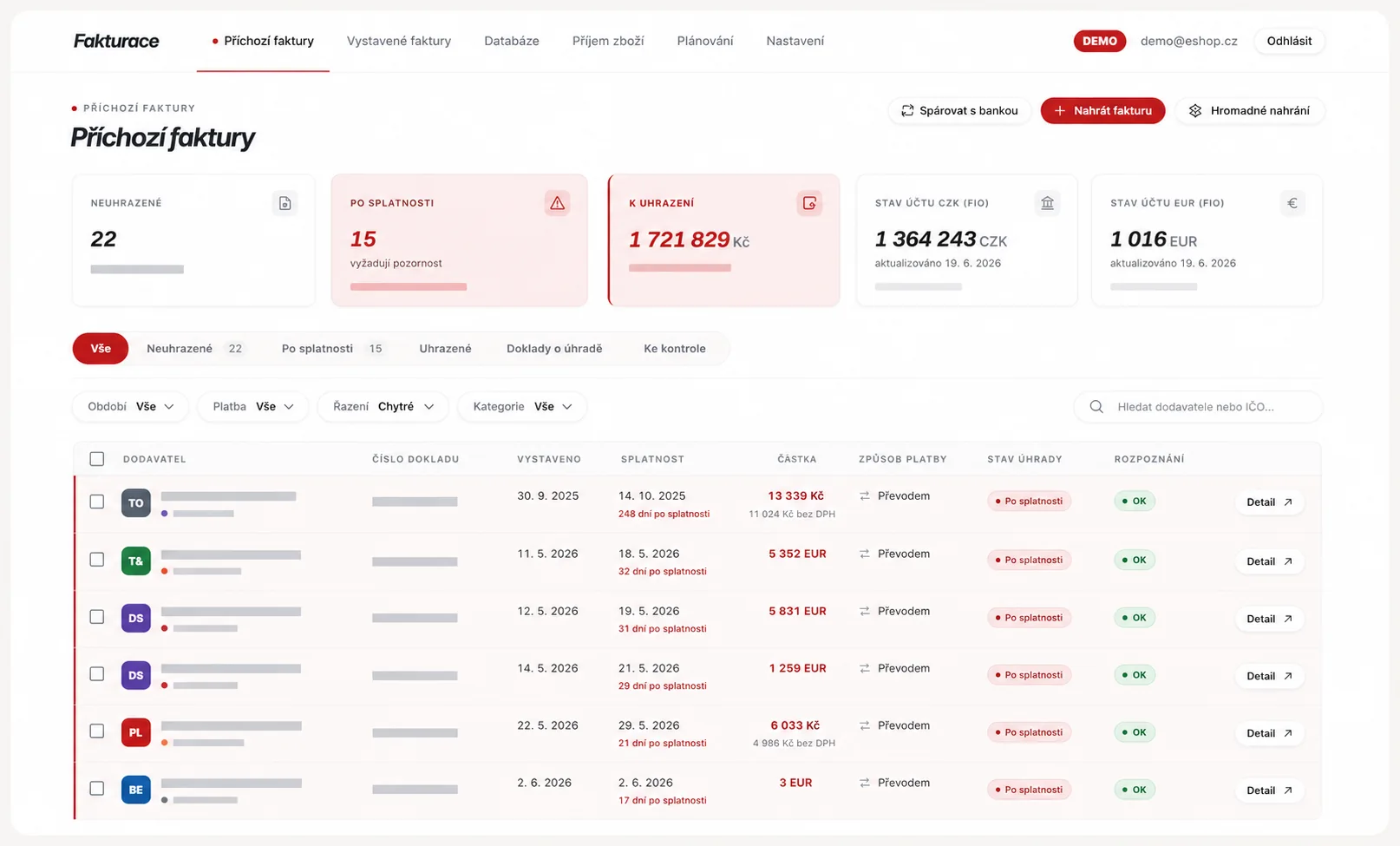Click the wallet icon in K uhrazení card
This screenshot has width=1400, height=846.
[x=809, y=203]
